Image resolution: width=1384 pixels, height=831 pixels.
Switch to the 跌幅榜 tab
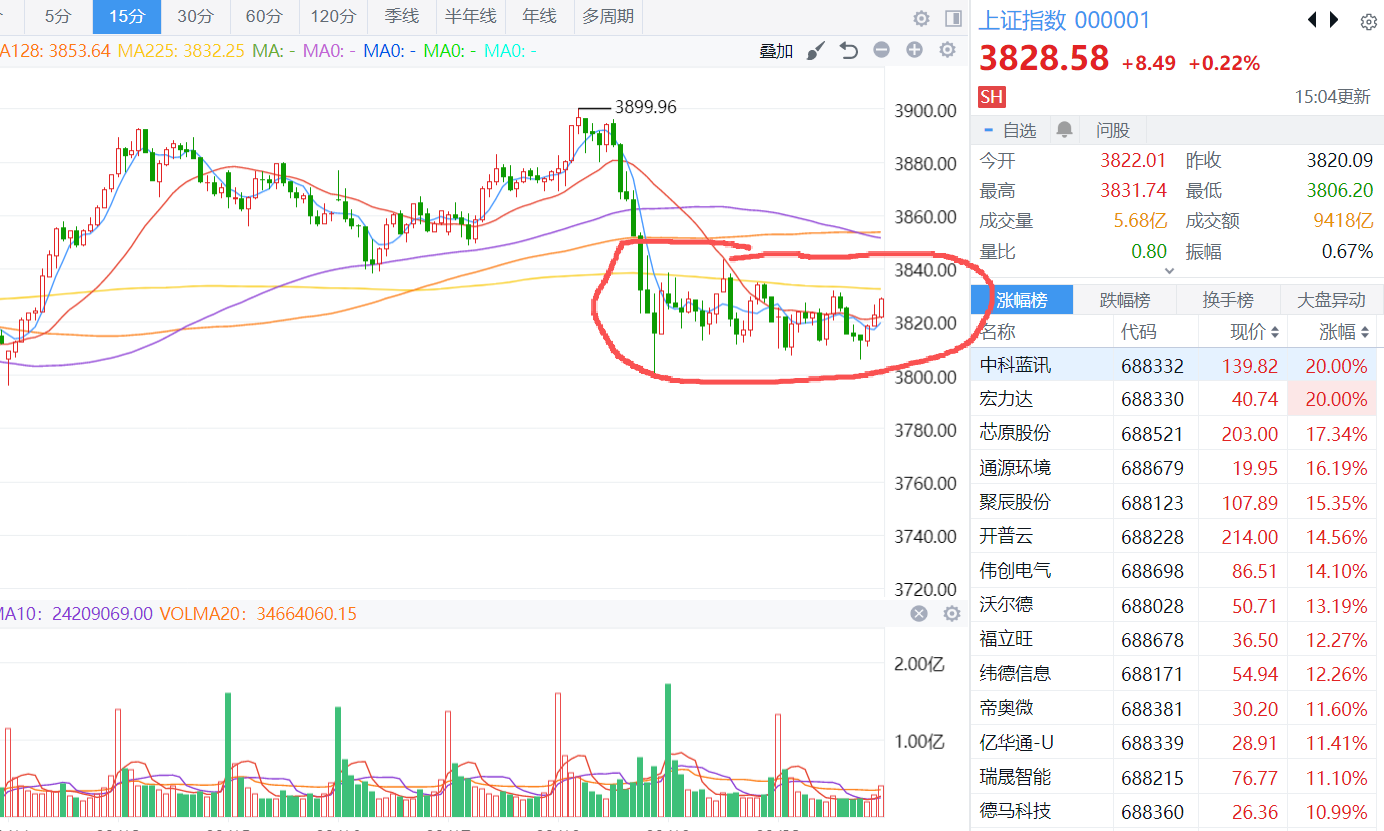(1124, 300)
